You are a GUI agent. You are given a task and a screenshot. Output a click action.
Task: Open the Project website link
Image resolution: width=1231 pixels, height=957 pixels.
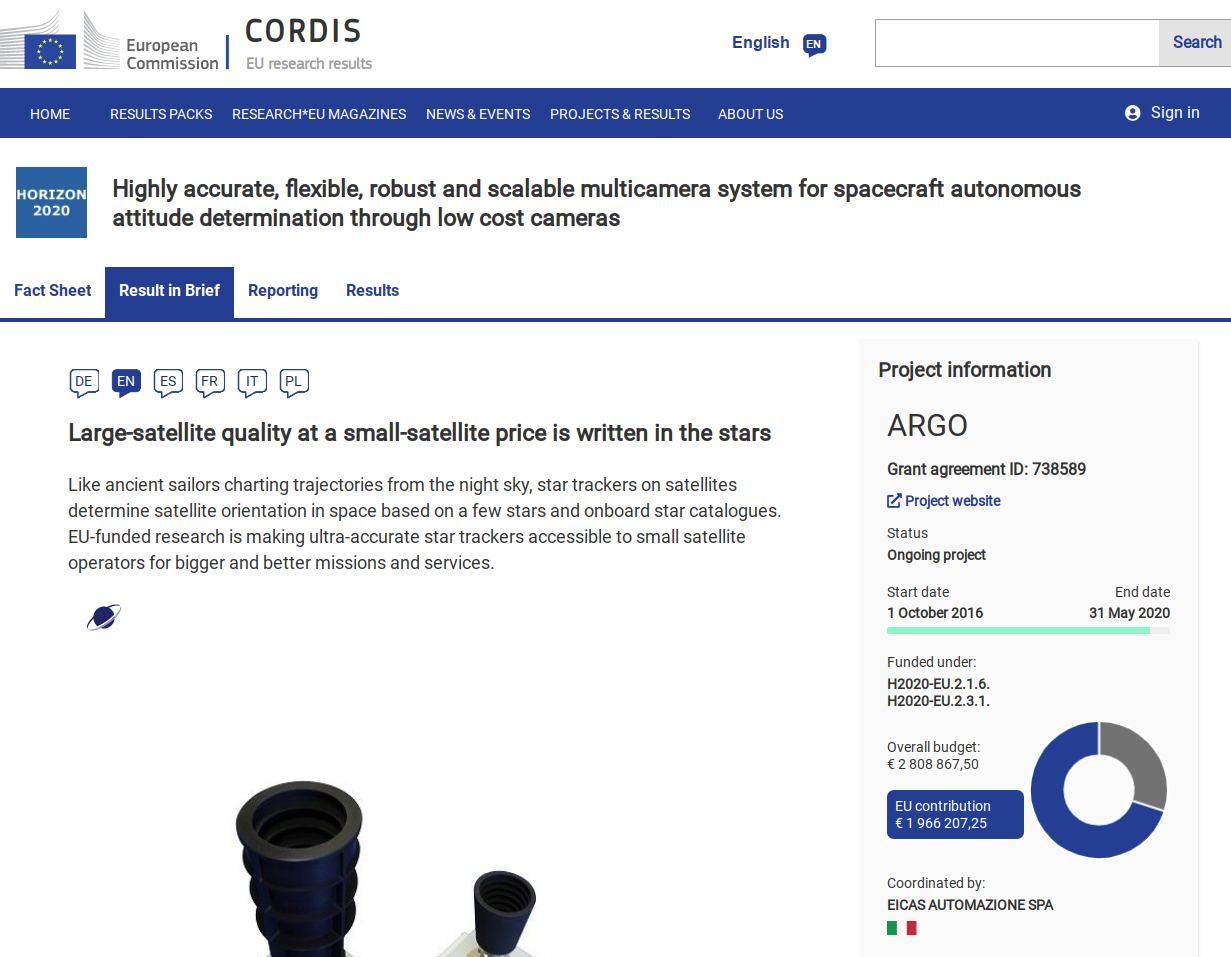tap(952, 501)
